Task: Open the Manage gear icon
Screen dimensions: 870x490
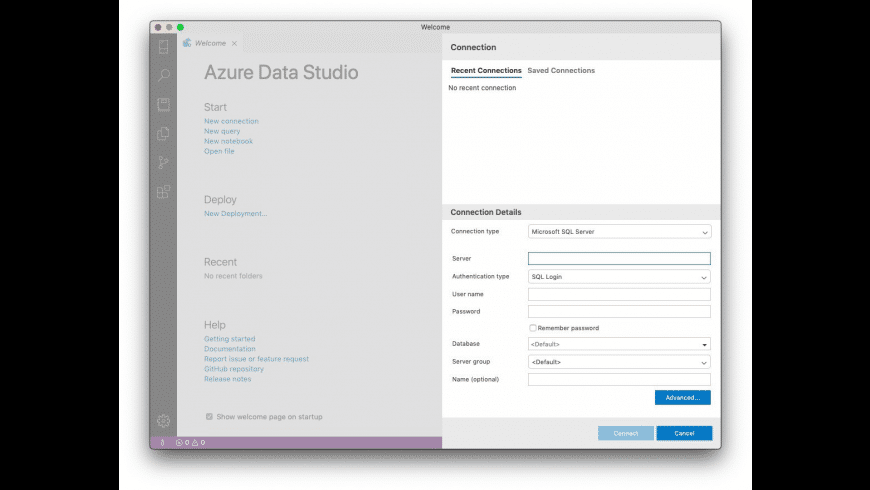Action: [163, 421]
